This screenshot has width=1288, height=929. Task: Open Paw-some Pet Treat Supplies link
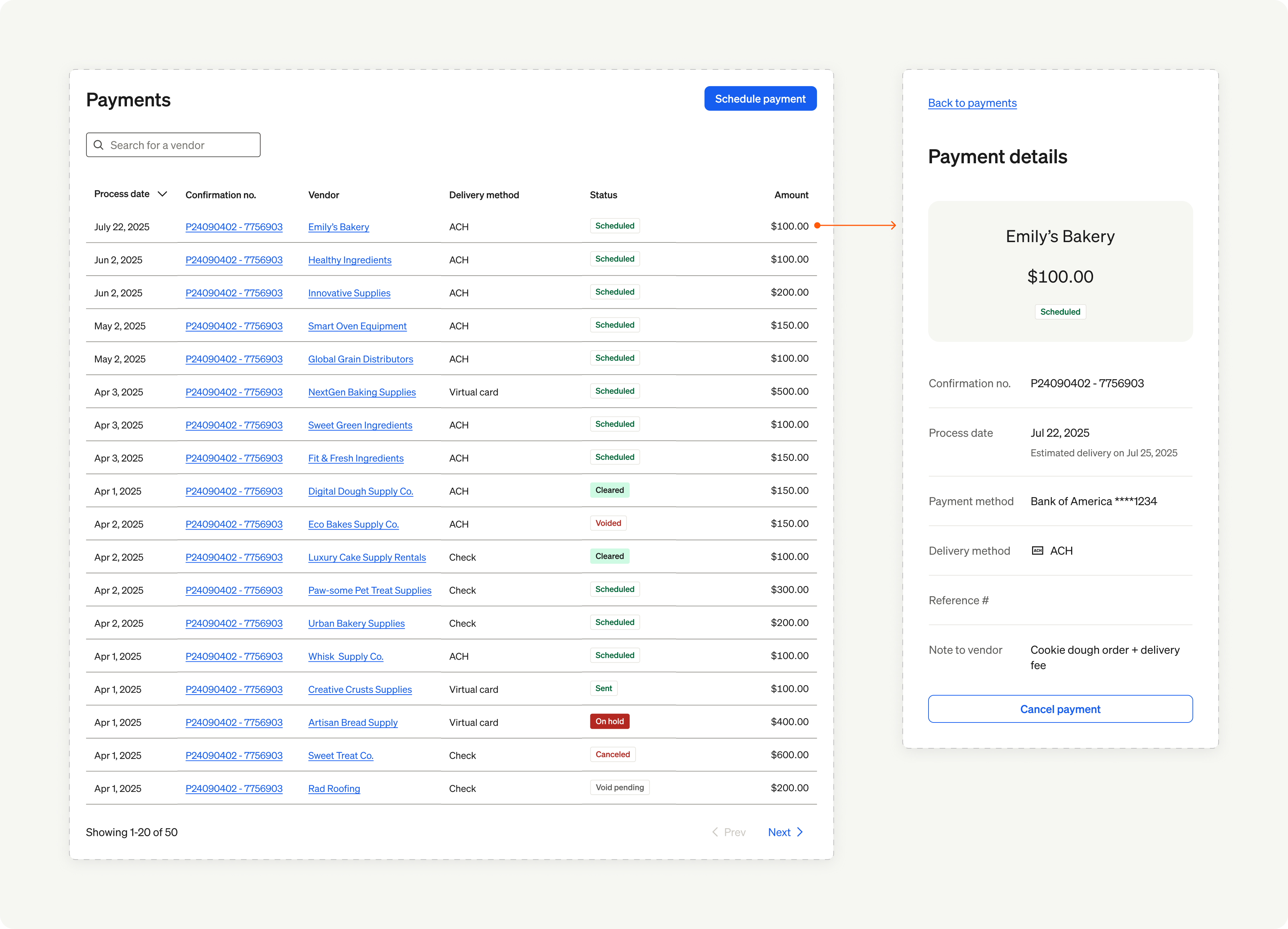pos(370,590)
